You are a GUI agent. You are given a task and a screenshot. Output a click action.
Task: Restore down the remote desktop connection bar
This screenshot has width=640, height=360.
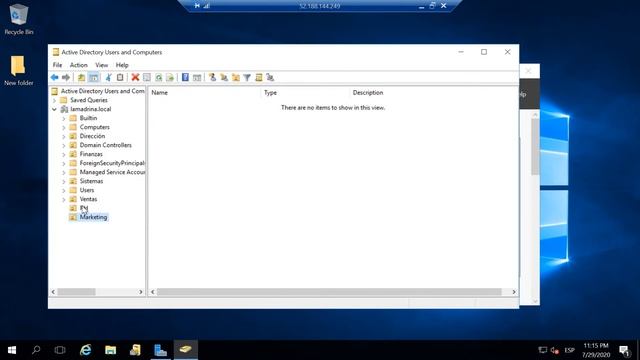pos(432,6)
